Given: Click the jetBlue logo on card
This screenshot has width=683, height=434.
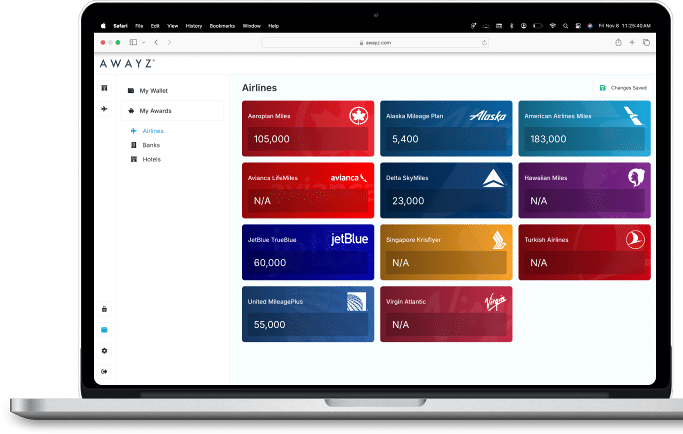Looking at the screenshot, I should tap(349, 239).
